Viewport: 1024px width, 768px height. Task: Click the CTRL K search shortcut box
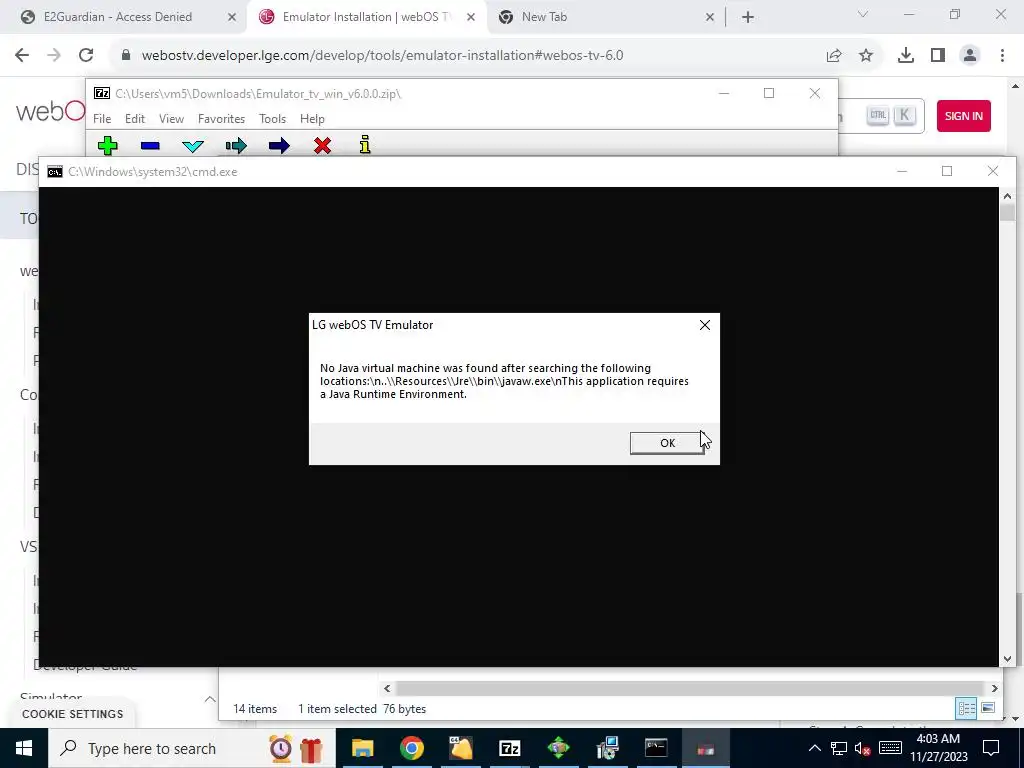[891, 116]
